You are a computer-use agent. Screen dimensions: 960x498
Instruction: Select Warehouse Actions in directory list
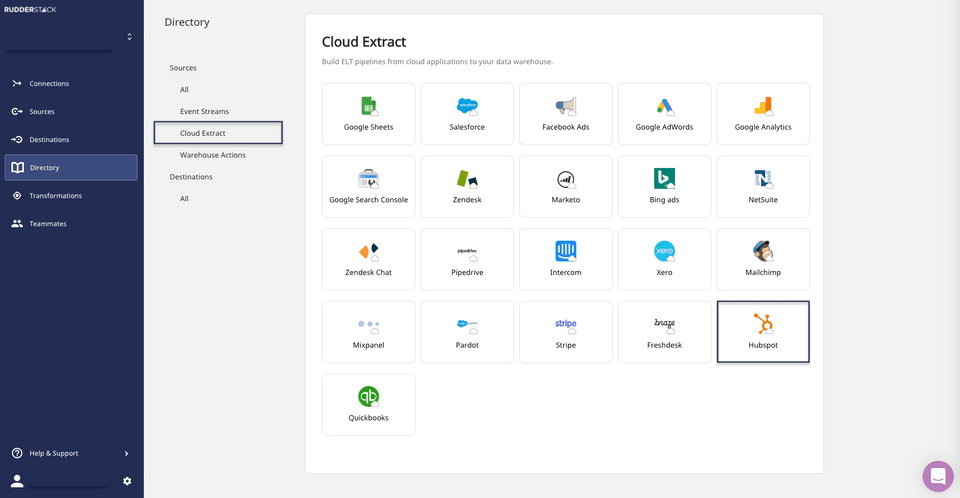tap(212, 155)
